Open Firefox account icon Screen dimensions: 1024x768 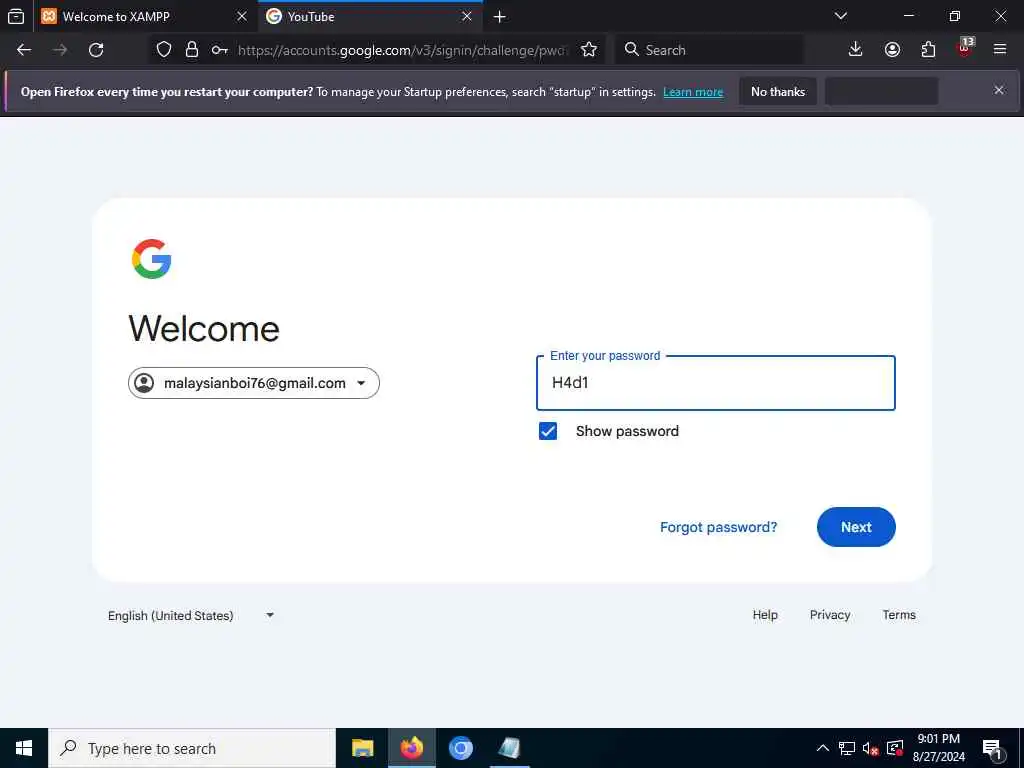892,50
